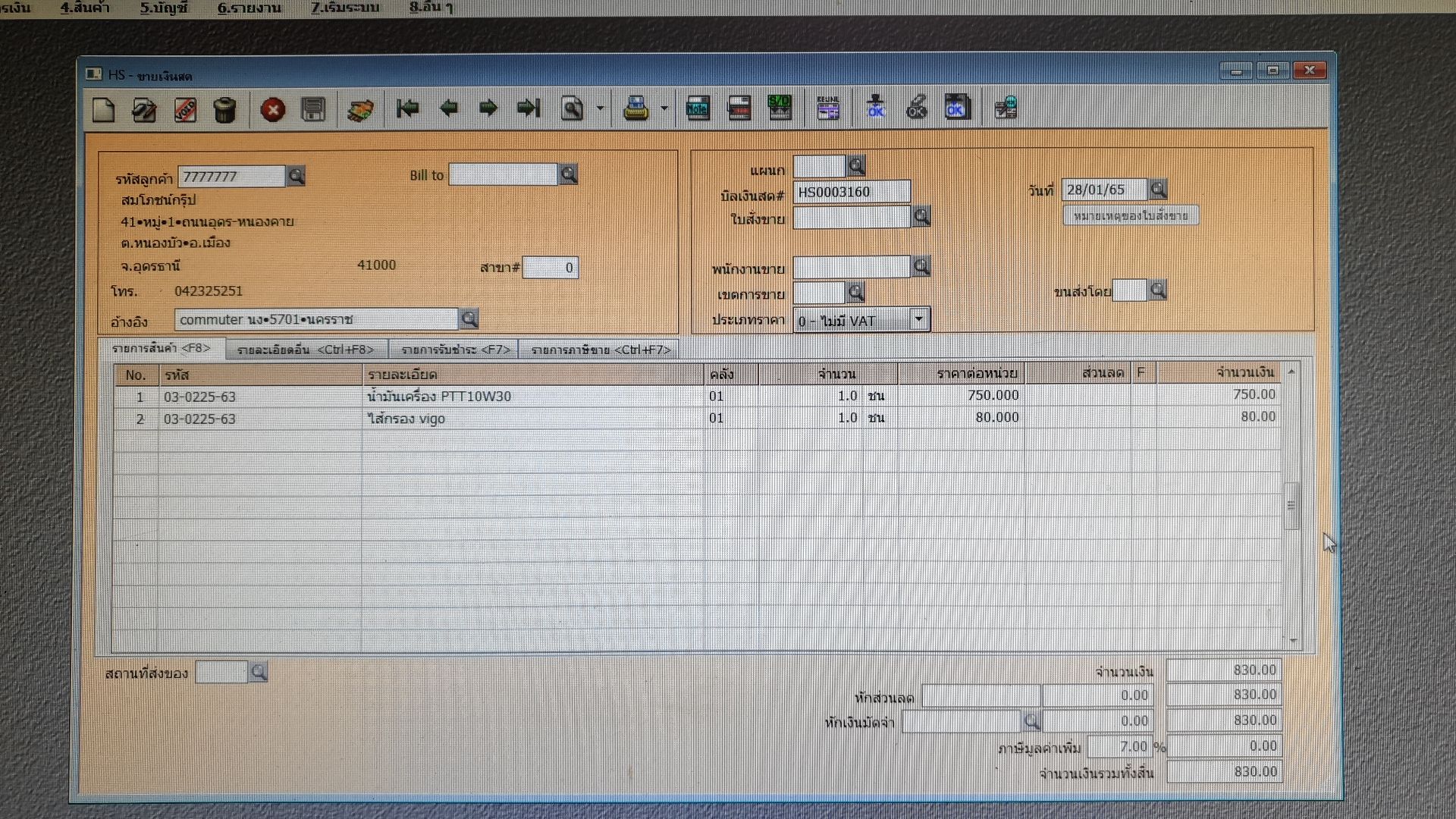Click the Bill to input field
Viewport: 1456px width, 819px height.
pos(504,174)
